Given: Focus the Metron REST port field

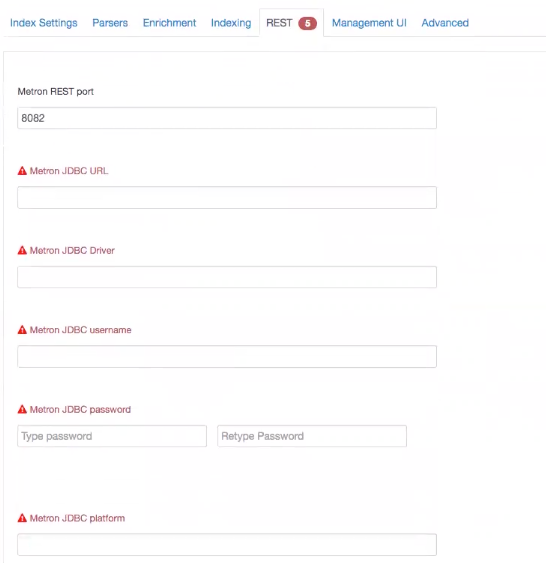Looking at the screenshot, I should pyautogui.click(x=227, y=118).
